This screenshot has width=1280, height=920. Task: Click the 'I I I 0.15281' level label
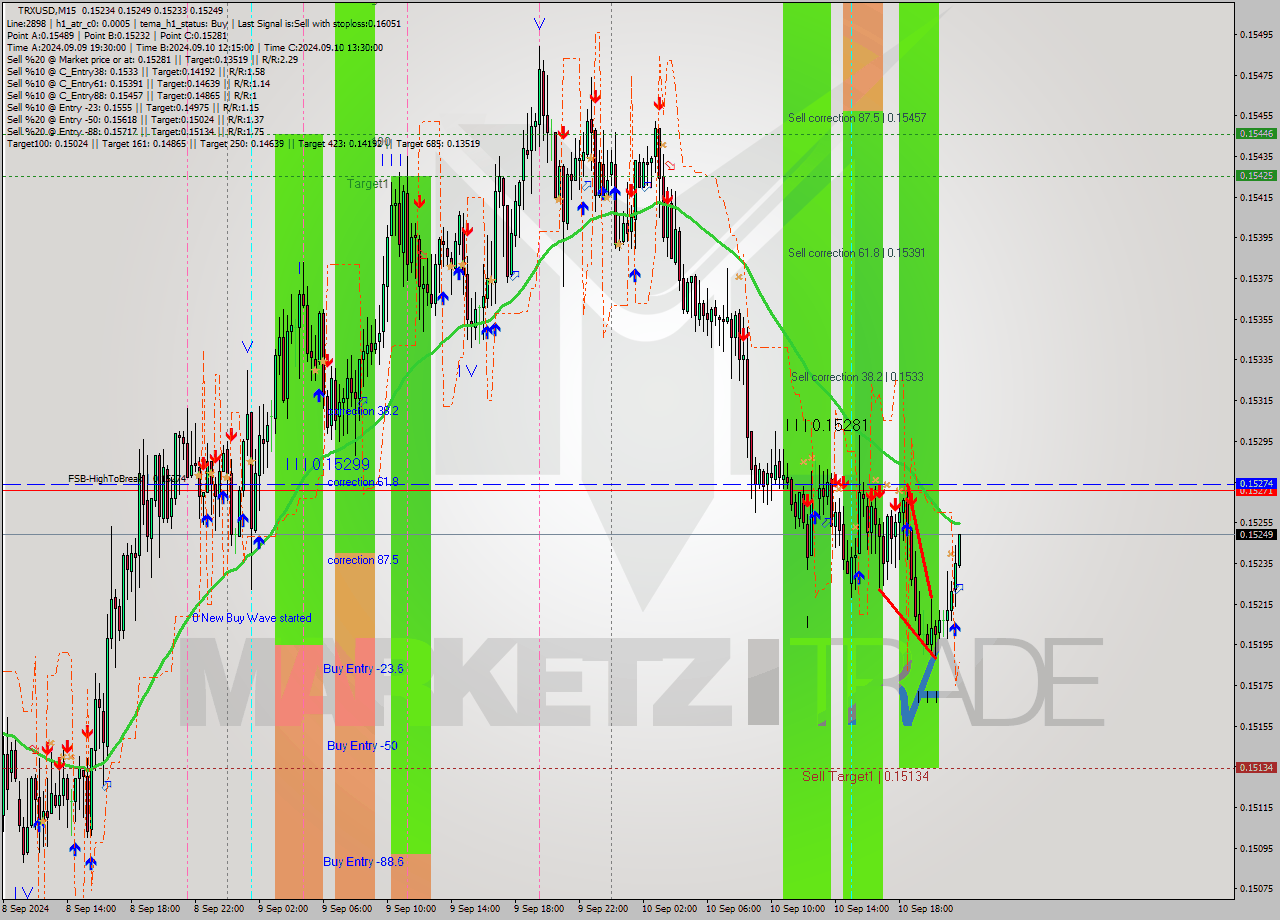825,425
